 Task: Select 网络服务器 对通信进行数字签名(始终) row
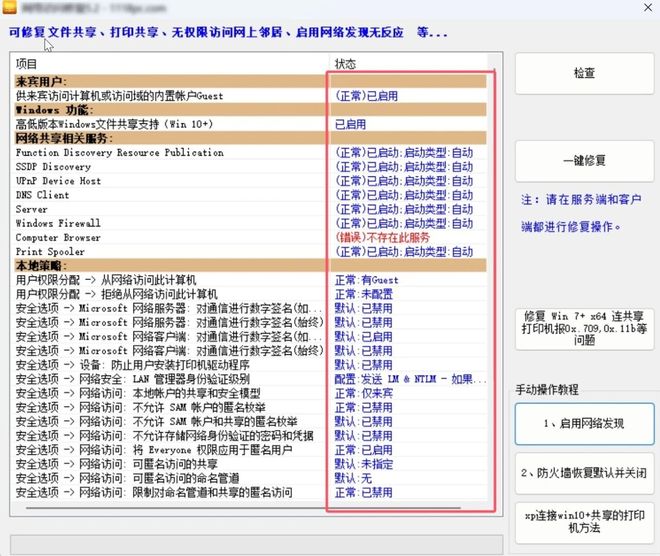(250, 322)
